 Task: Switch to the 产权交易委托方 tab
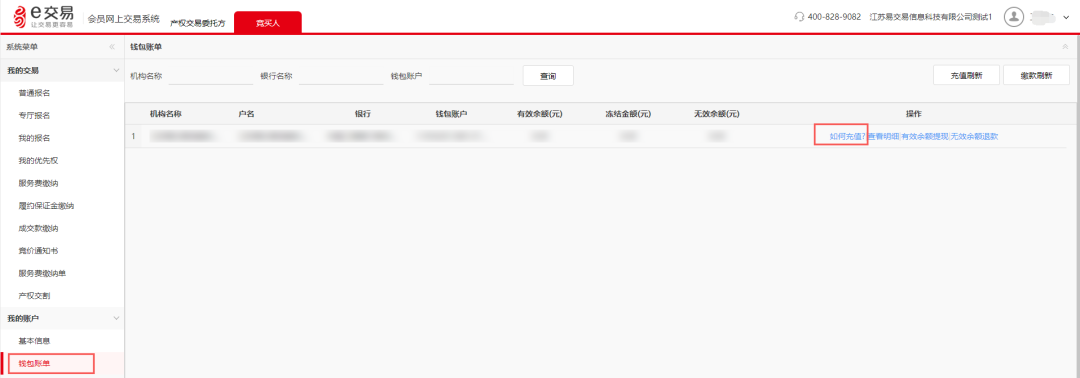198,23
